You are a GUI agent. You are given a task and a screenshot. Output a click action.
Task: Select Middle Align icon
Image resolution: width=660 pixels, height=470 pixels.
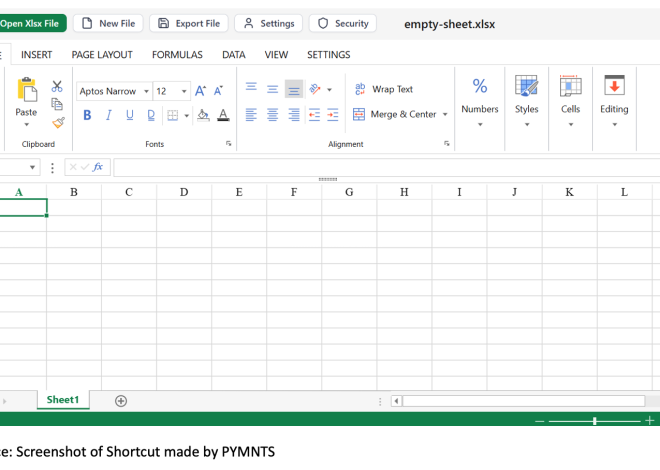click(x=272, y=89)
